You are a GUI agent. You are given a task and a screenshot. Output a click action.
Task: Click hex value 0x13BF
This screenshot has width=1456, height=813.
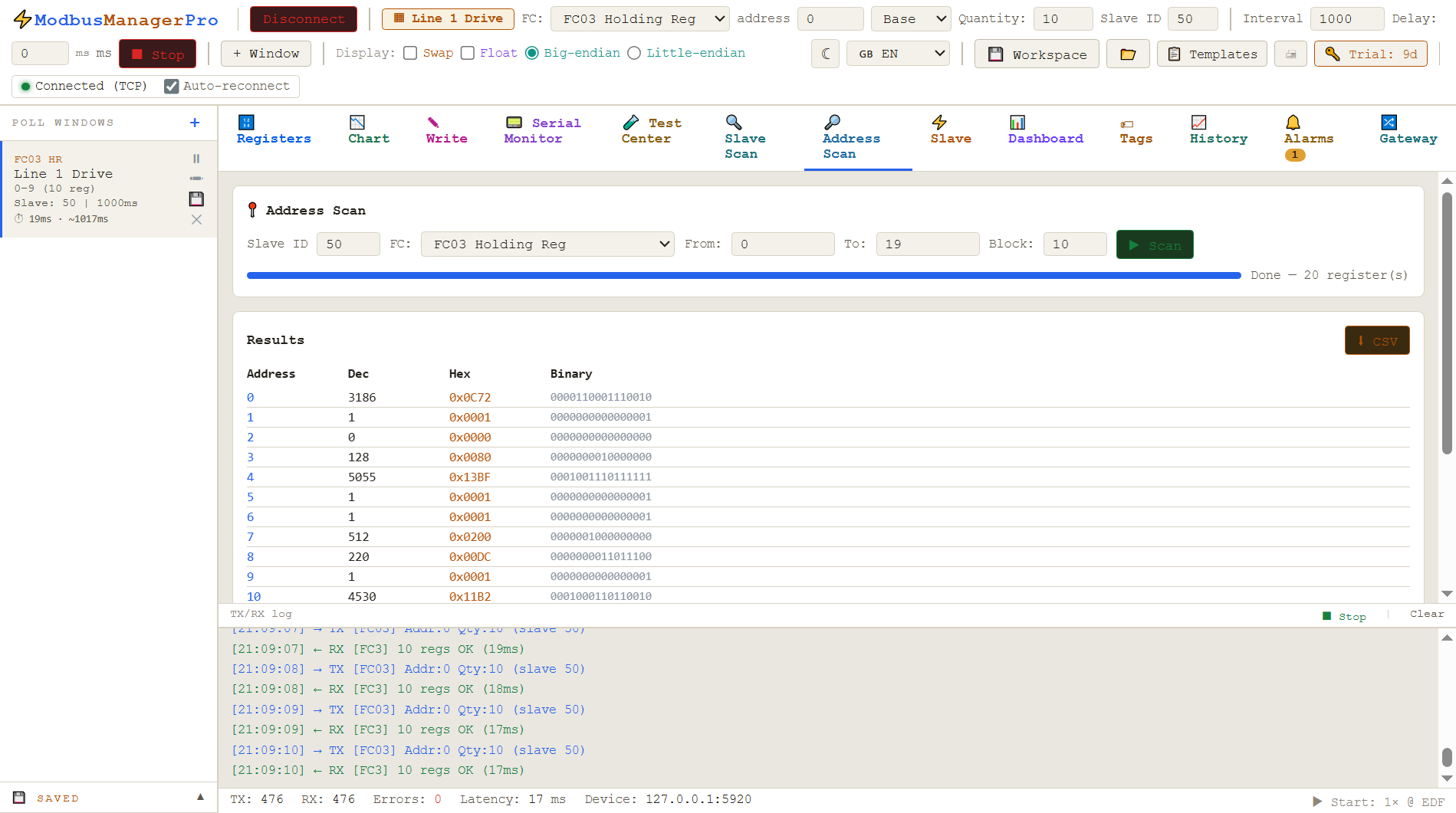(x=470, y=477)
